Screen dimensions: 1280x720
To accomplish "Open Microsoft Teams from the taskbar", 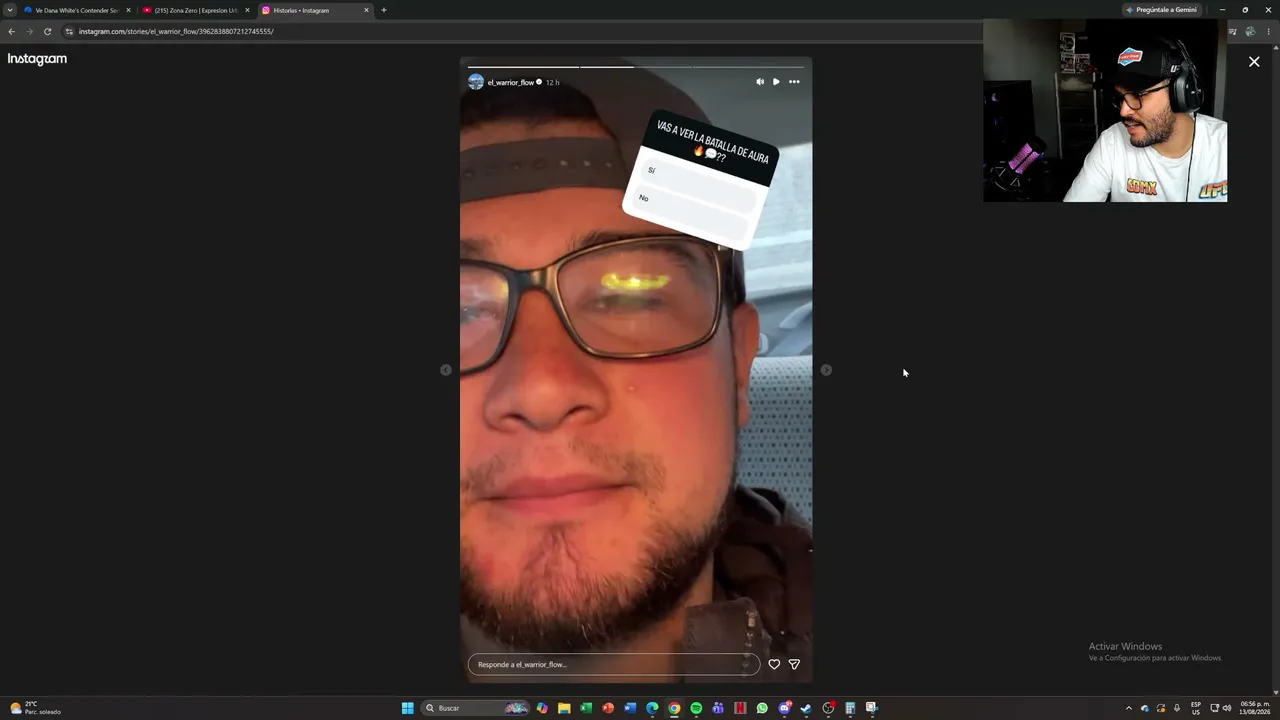I will point(718,708).
